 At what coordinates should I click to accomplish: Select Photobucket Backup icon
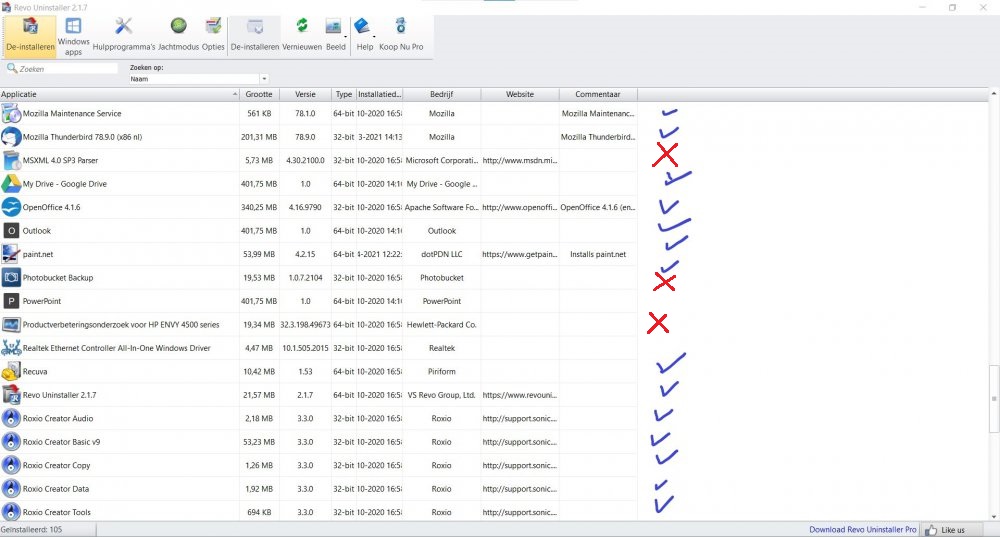(11, 277)
